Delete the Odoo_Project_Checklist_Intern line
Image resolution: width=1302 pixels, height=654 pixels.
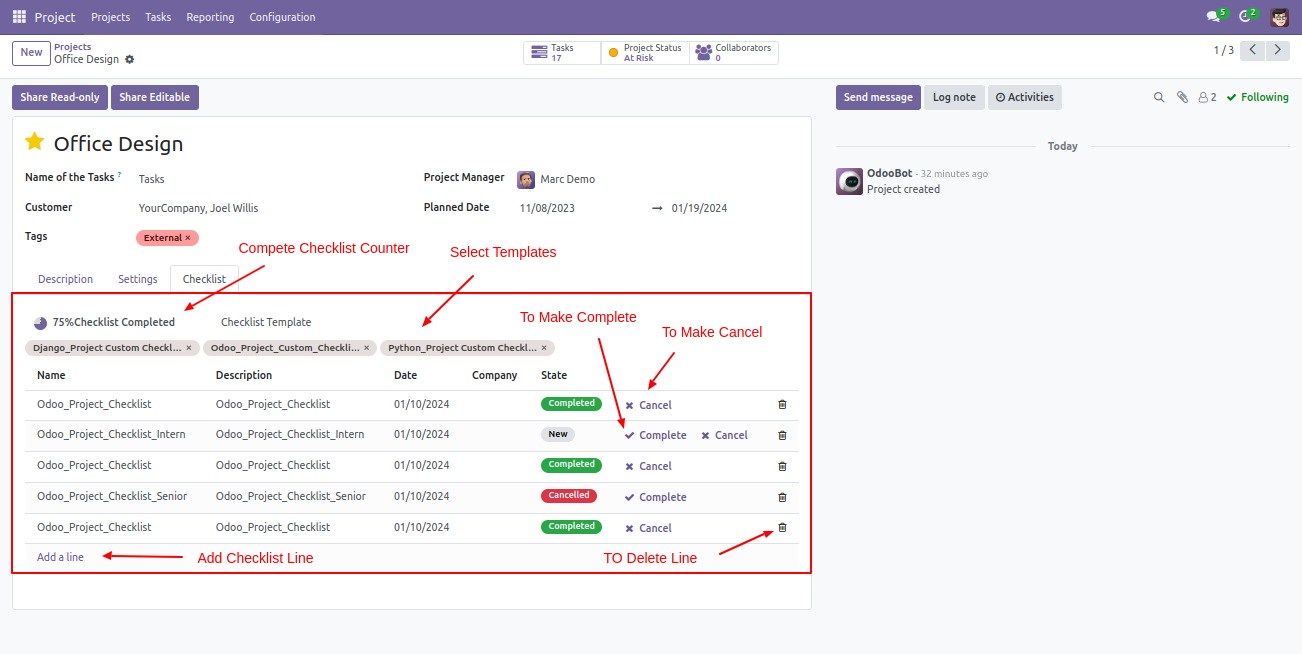(x=782, y=435)
